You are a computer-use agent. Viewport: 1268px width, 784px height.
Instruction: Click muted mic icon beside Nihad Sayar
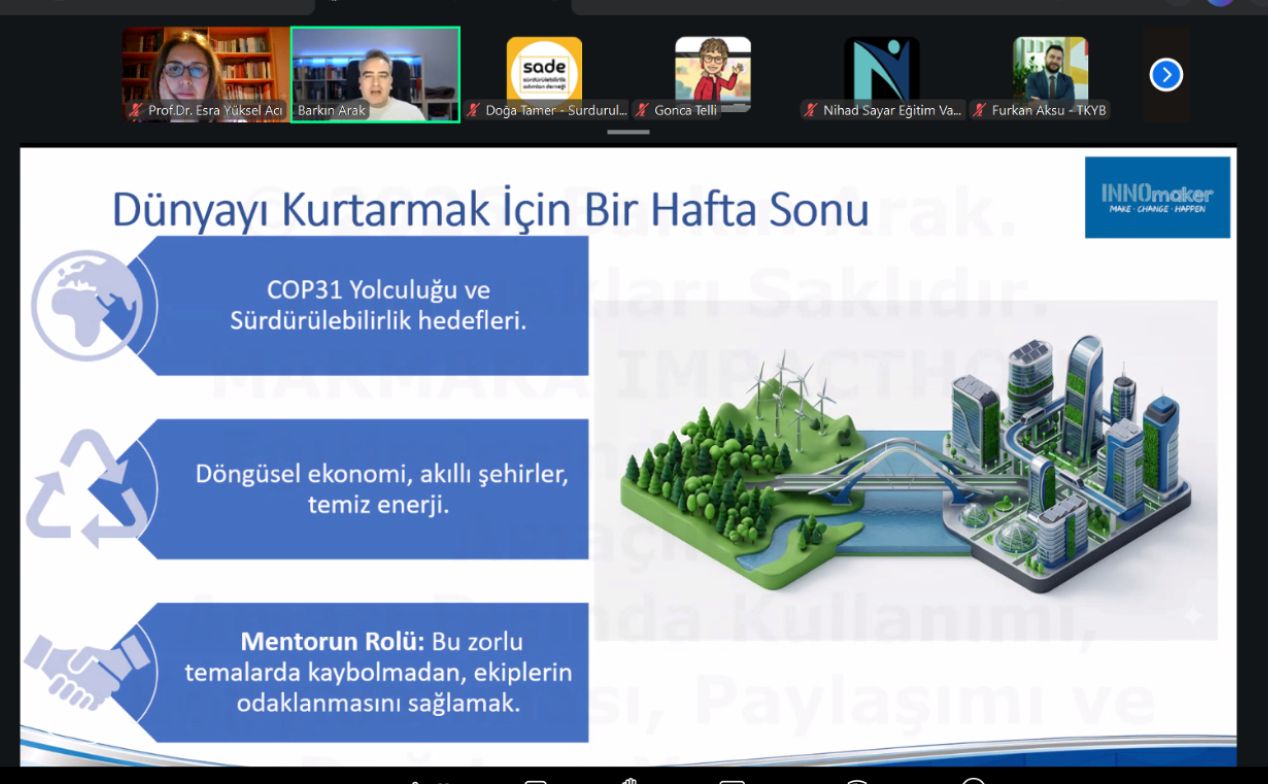tap(811, 111)
